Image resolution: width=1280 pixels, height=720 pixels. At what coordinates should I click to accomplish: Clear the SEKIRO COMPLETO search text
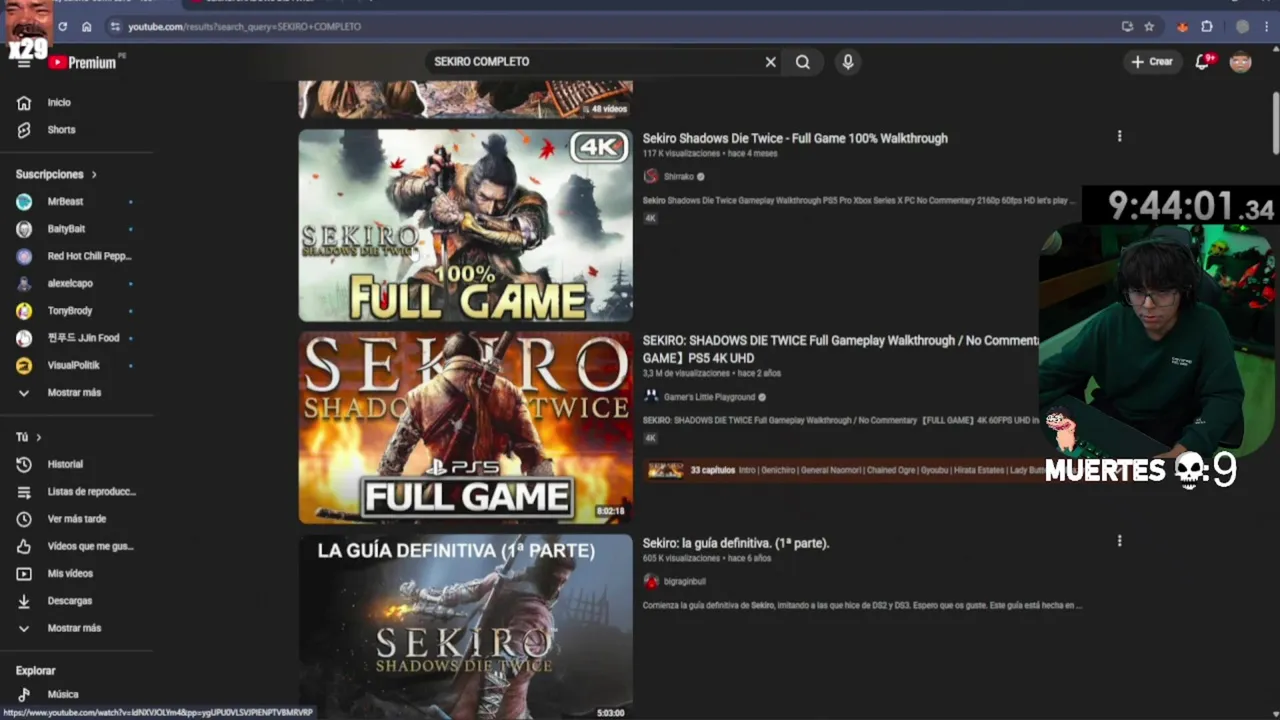click(770, 62)
